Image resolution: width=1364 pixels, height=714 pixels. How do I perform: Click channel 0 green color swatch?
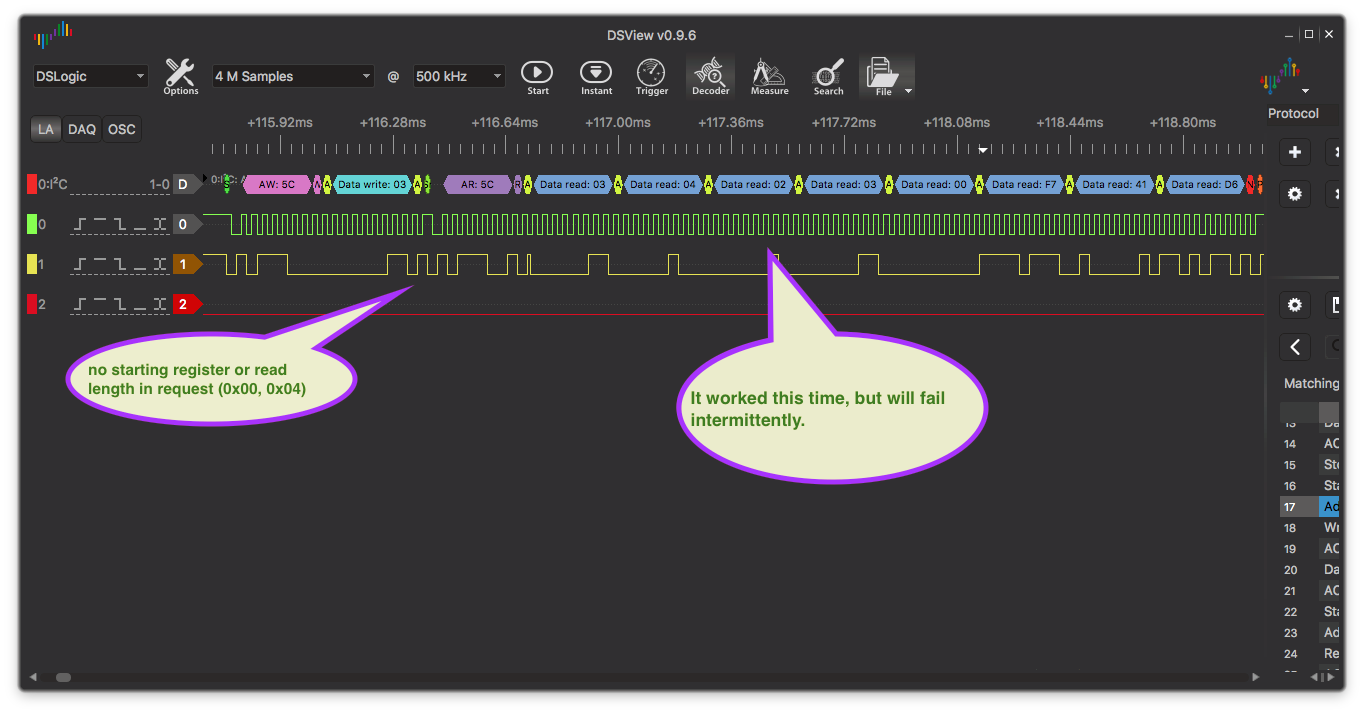(x=32, y=224)
